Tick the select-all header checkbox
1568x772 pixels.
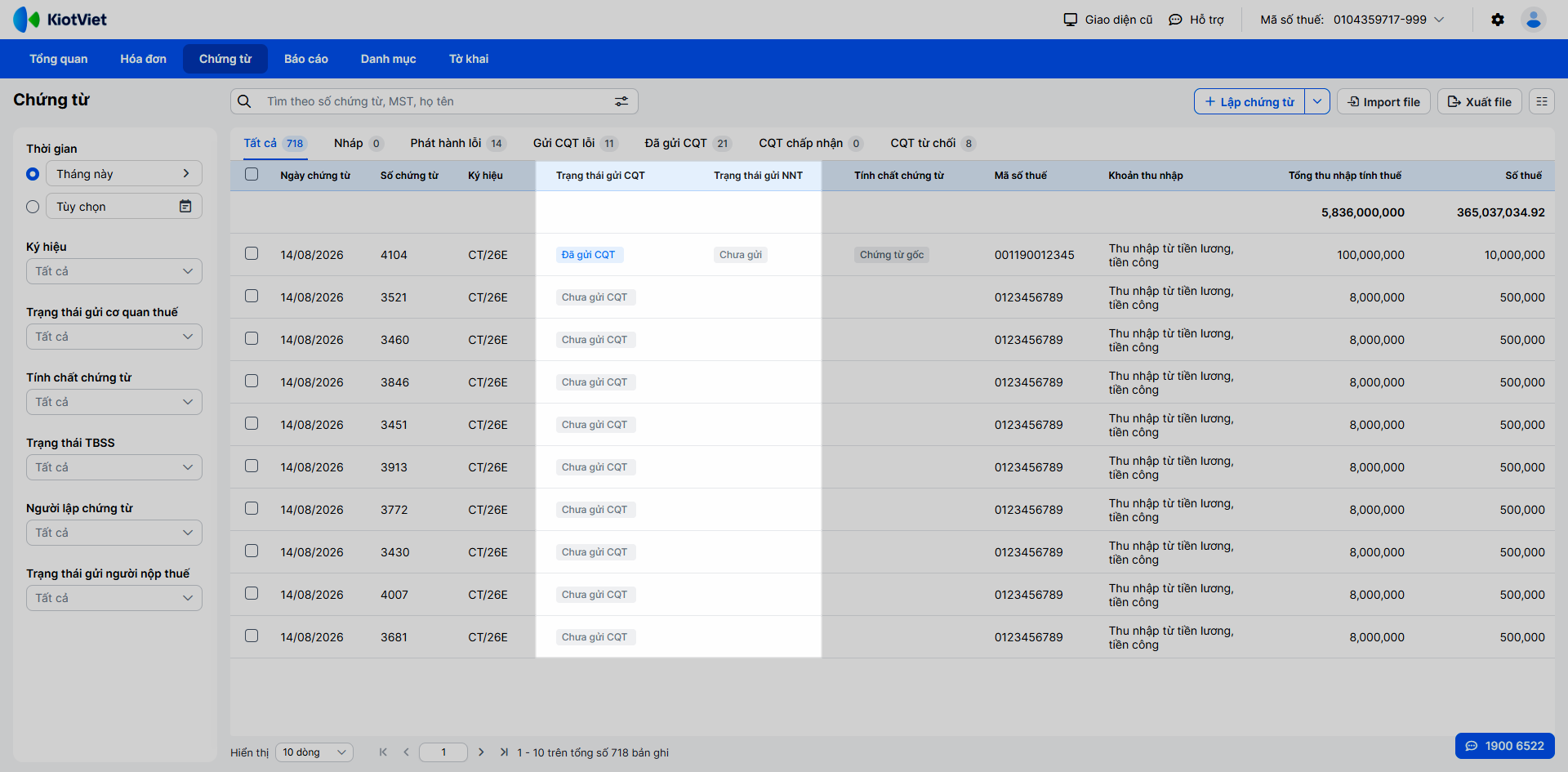click(x=252, y=174)
